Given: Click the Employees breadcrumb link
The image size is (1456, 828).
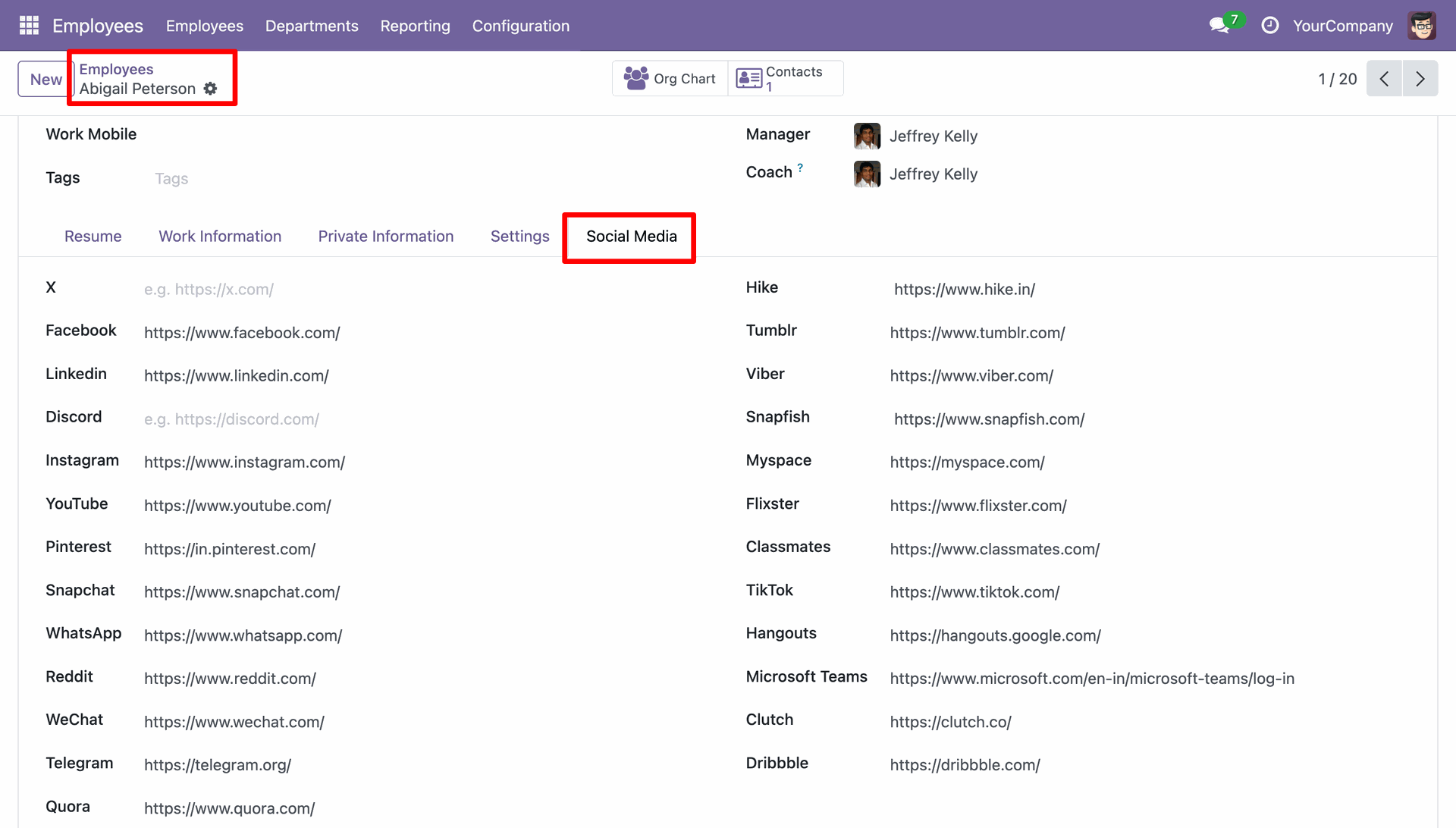Looking at the screenshot, I should [116, 69].
